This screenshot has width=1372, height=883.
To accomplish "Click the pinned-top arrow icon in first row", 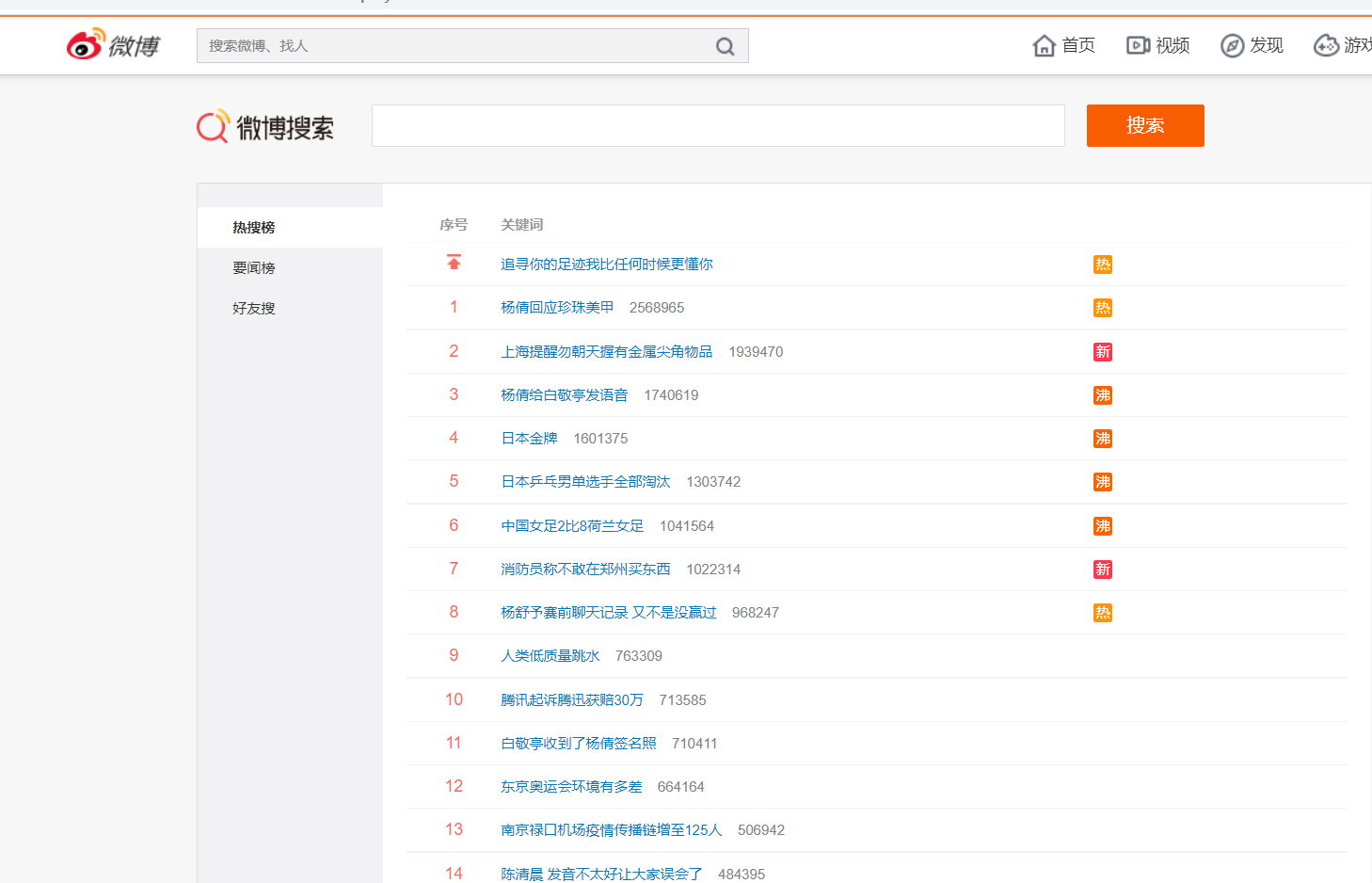I will click(x=454, y=263).
